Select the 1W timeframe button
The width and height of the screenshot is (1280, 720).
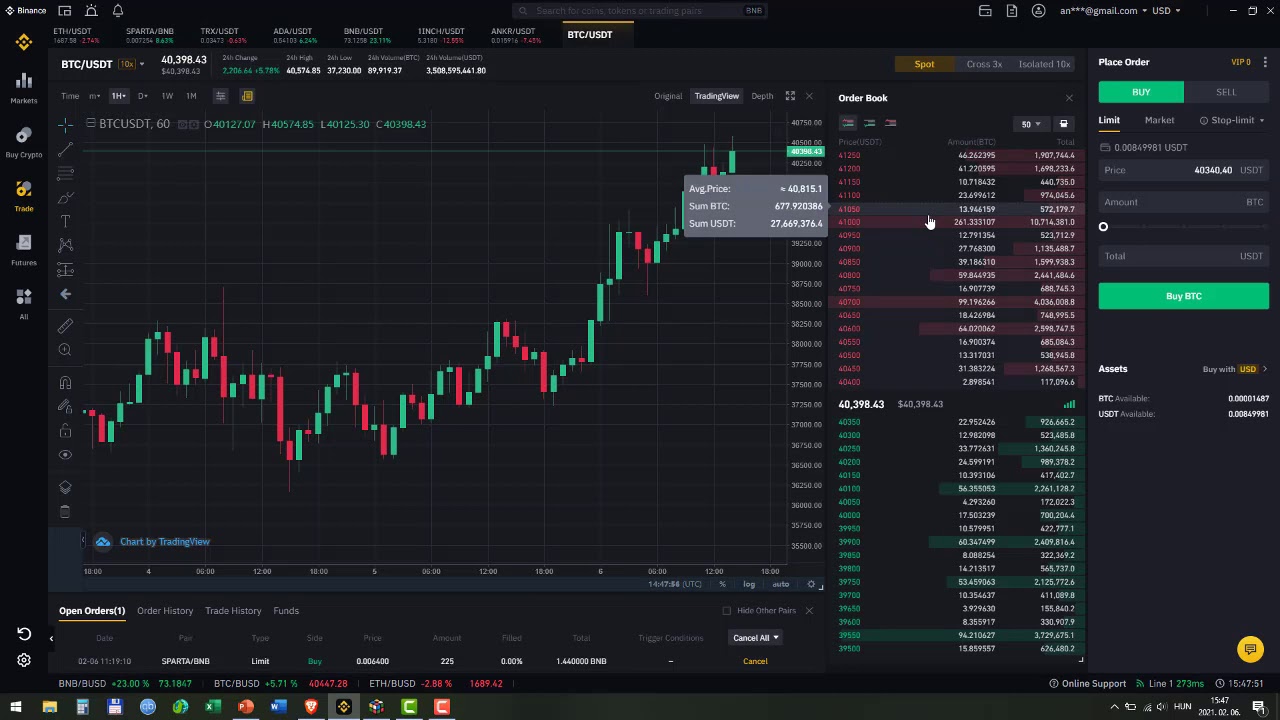(167, 96)
